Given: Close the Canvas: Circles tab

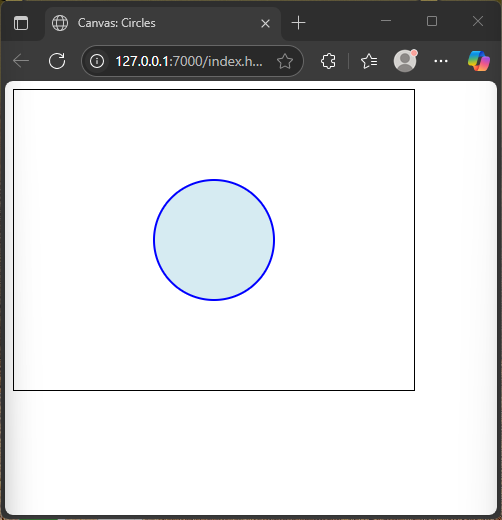Looking at the screenshot, I should click(x=265, y=24).
